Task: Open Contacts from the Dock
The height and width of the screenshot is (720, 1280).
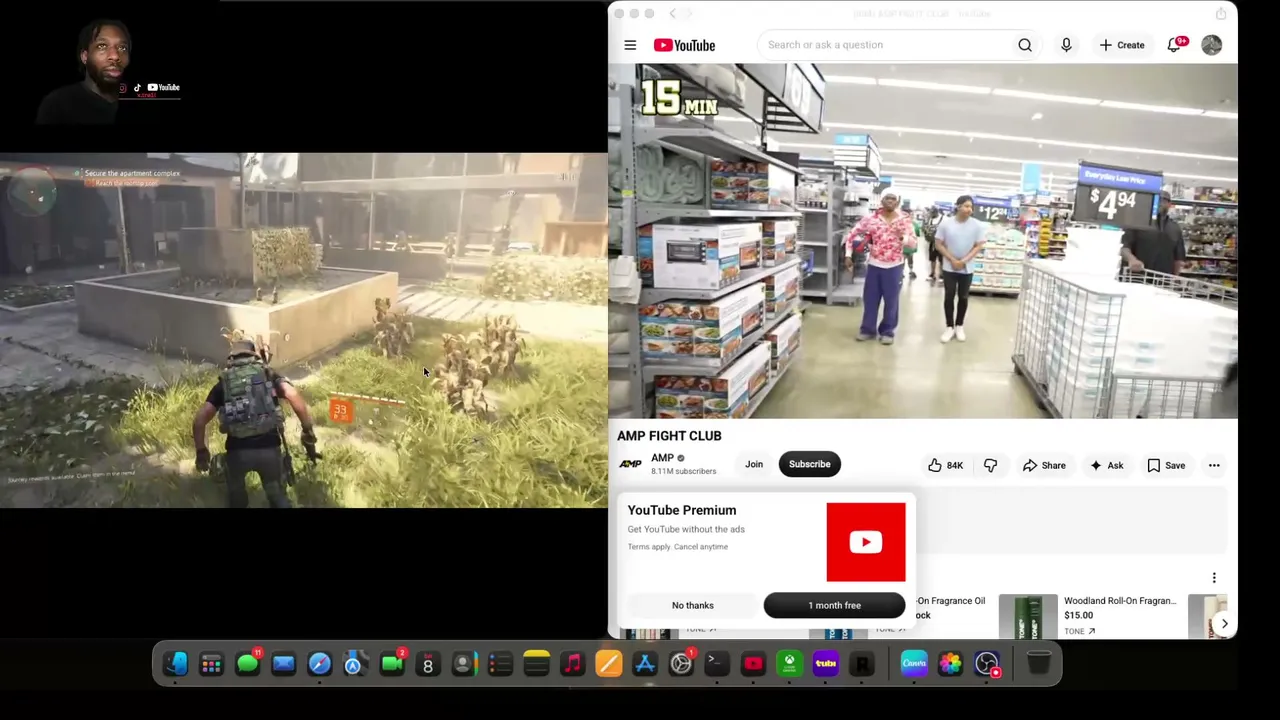Action: coord(463,663)
